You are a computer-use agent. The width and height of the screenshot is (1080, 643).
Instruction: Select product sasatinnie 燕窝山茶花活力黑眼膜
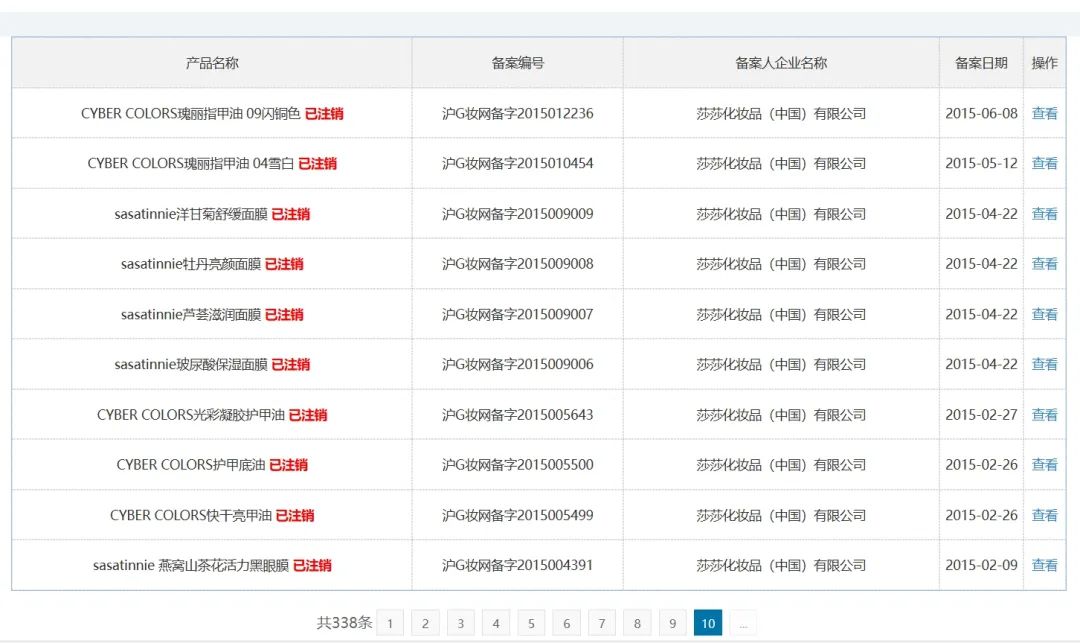coord(191,565)
